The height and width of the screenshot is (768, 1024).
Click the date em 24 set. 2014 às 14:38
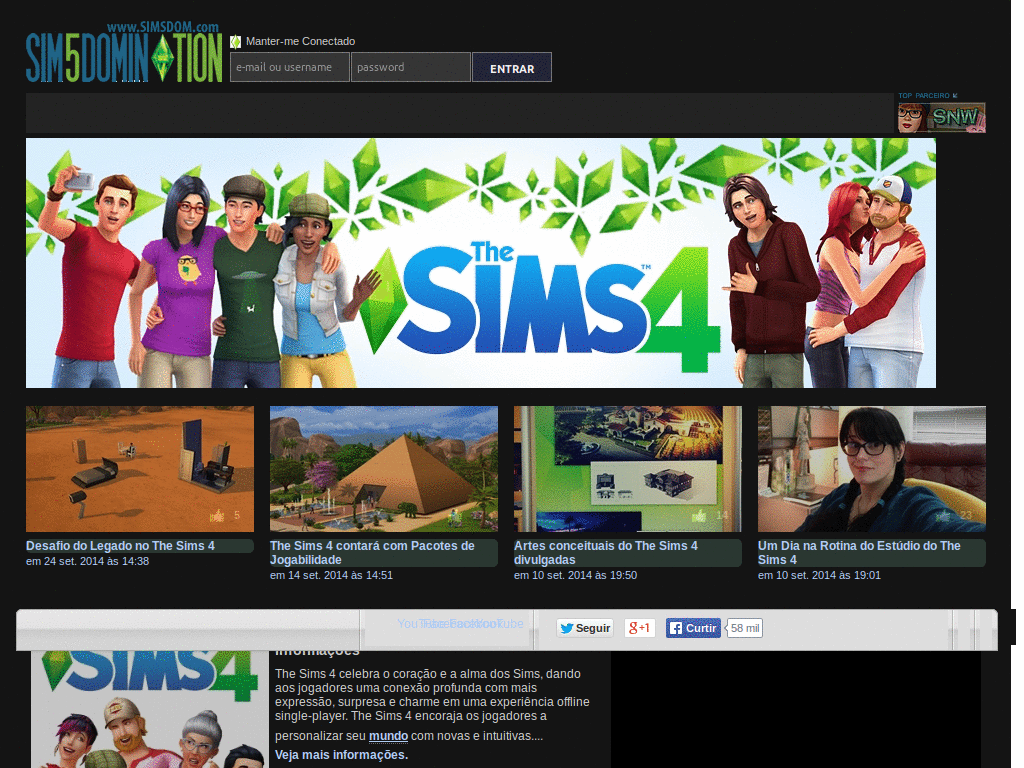click(88, 561)
